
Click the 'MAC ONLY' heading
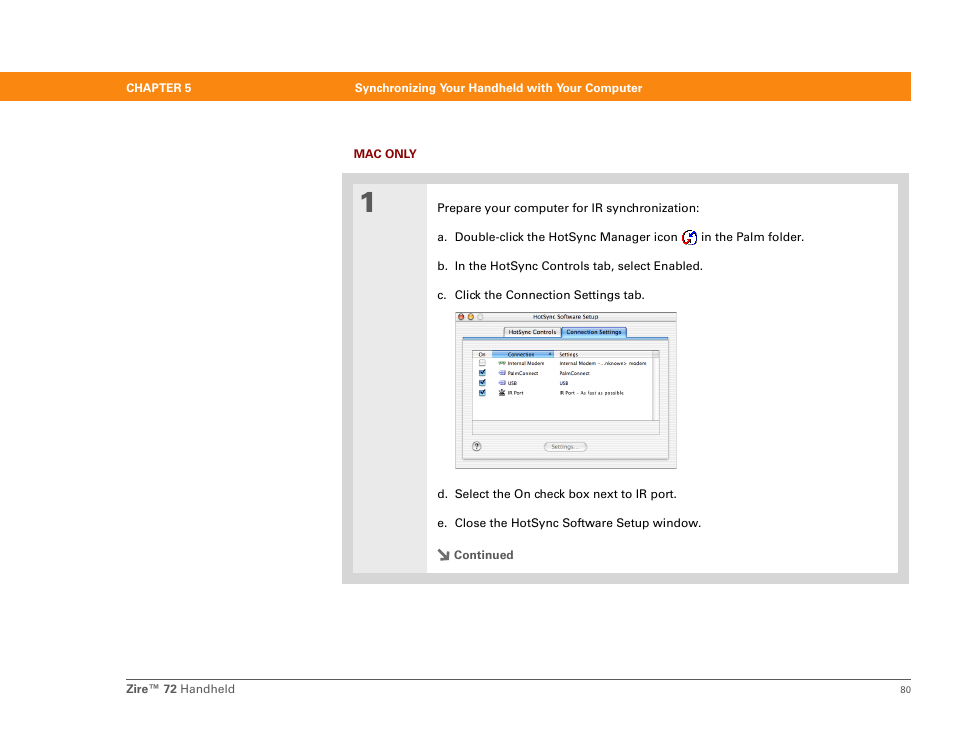pos(385,154)
